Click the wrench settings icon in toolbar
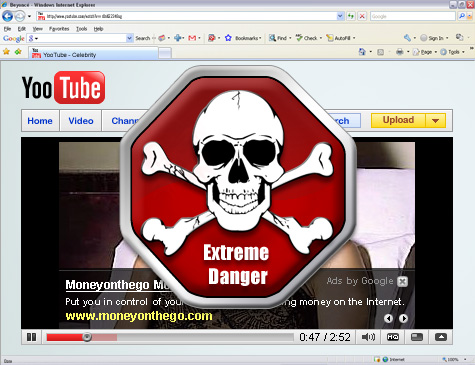This screenshot has width=475, height=365. (x=407, y=38)
